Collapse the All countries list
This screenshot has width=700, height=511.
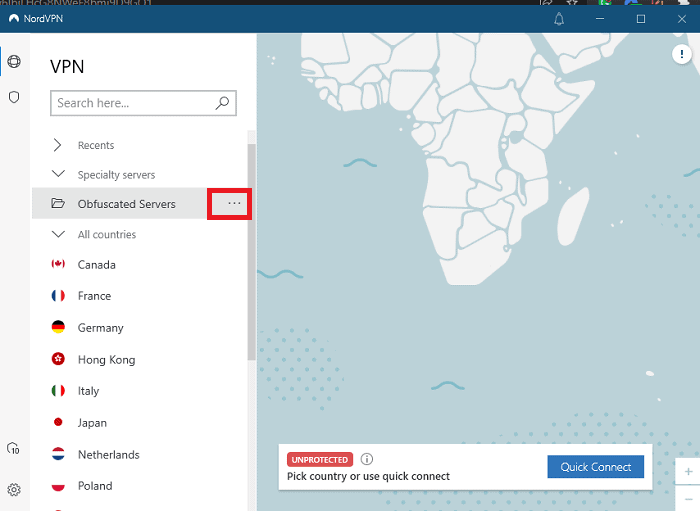pos(58,234)
